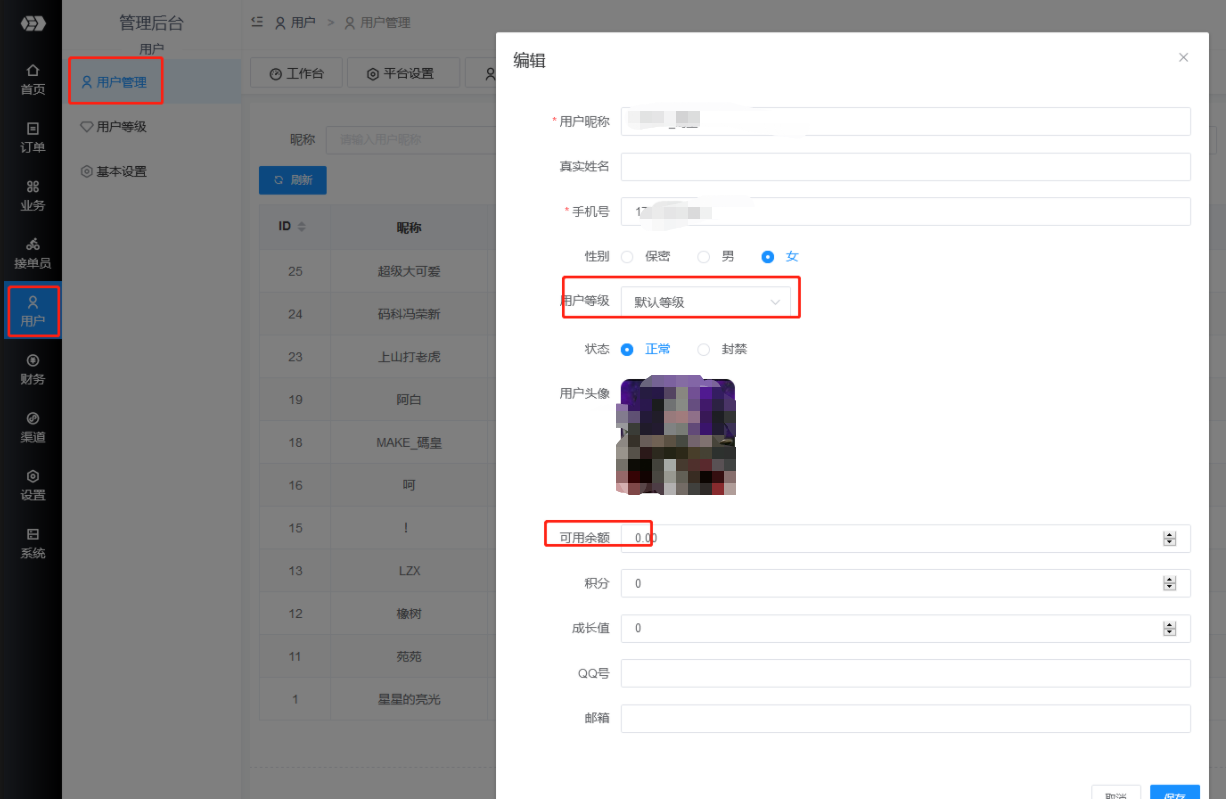Click the 手机号 input field
1226x799 pixels.
point(906,211)
